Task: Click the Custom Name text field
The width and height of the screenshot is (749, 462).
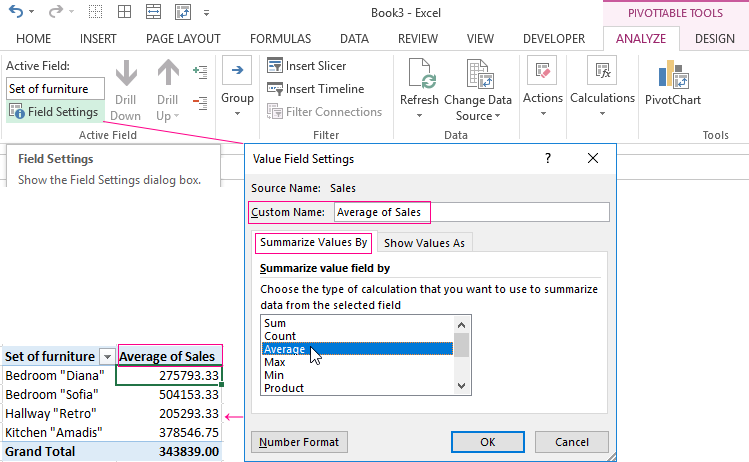Action: 470,212
